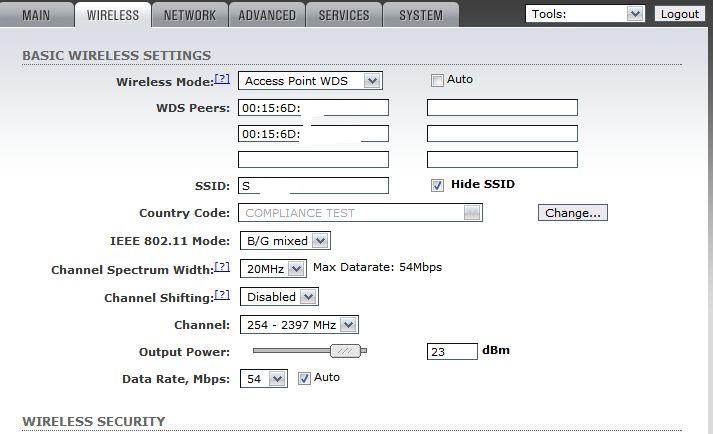
Task: Click the Output Power slider handle
Action: tap(345, 351)
